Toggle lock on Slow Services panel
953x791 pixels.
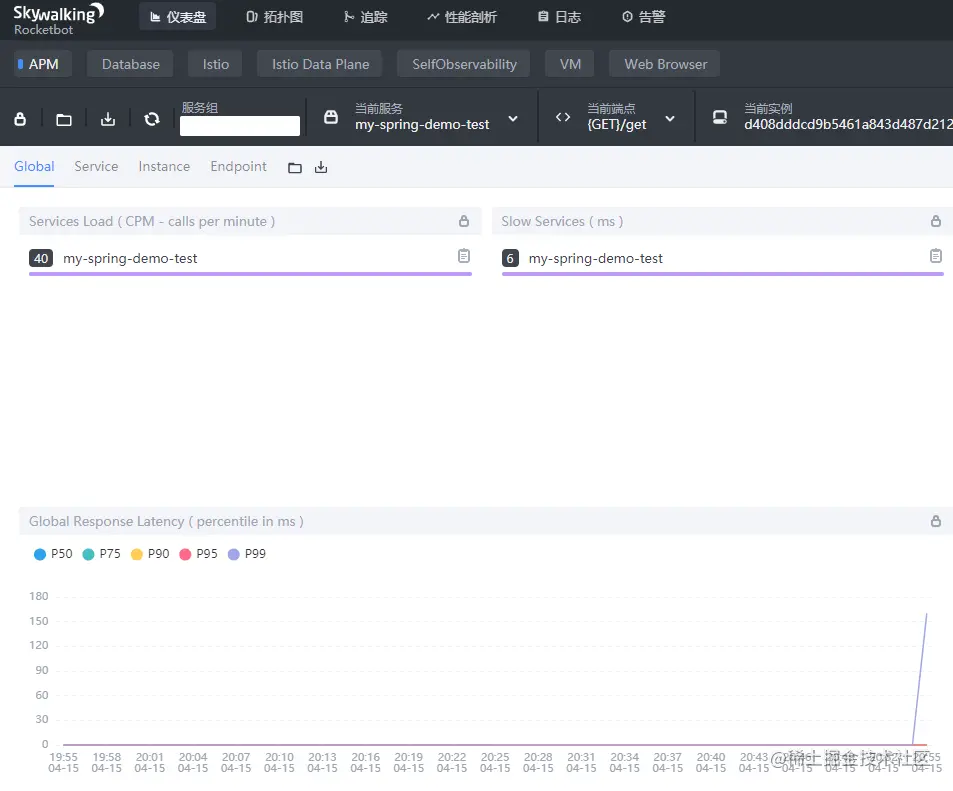(x=935, y=221)
